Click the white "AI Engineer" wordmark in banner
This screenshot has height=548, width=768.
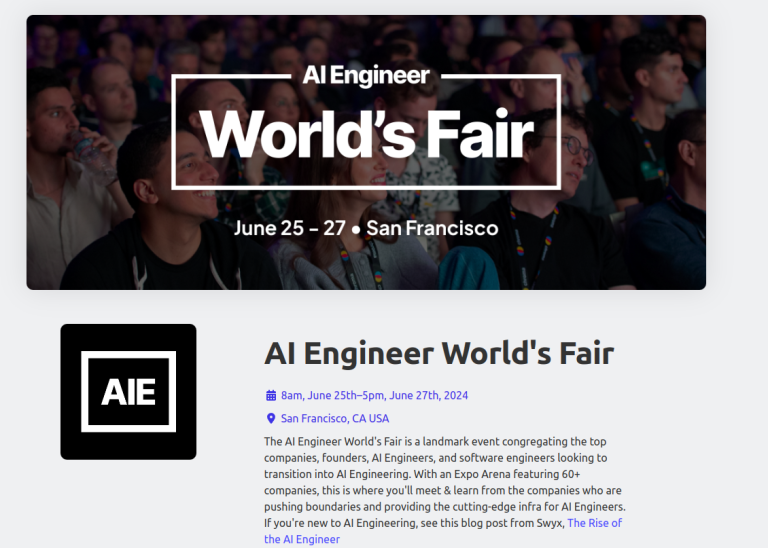click(366, 75)
